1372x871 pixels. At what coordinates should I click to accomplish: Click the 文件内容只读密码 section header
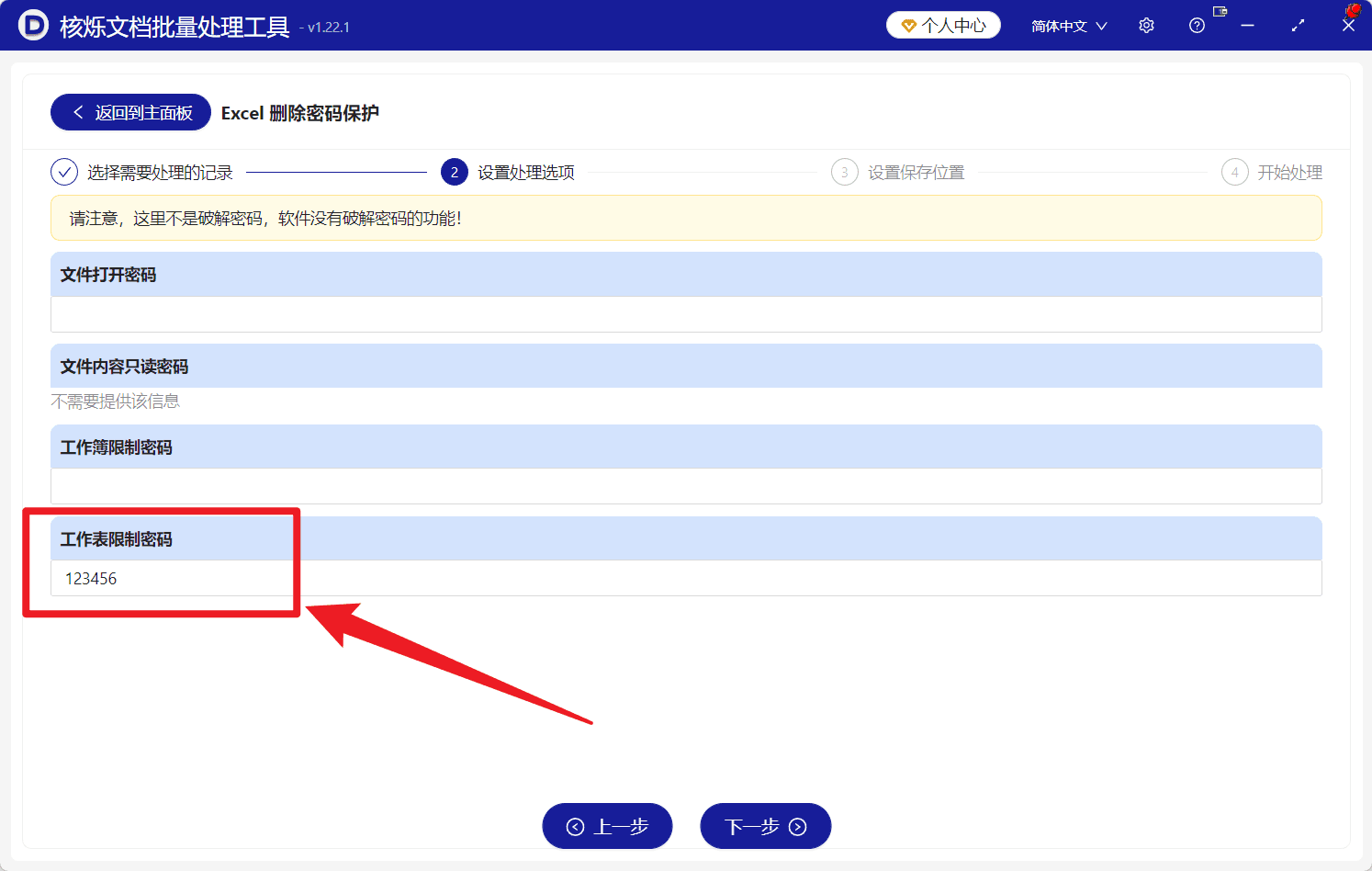tap(686, 366)
